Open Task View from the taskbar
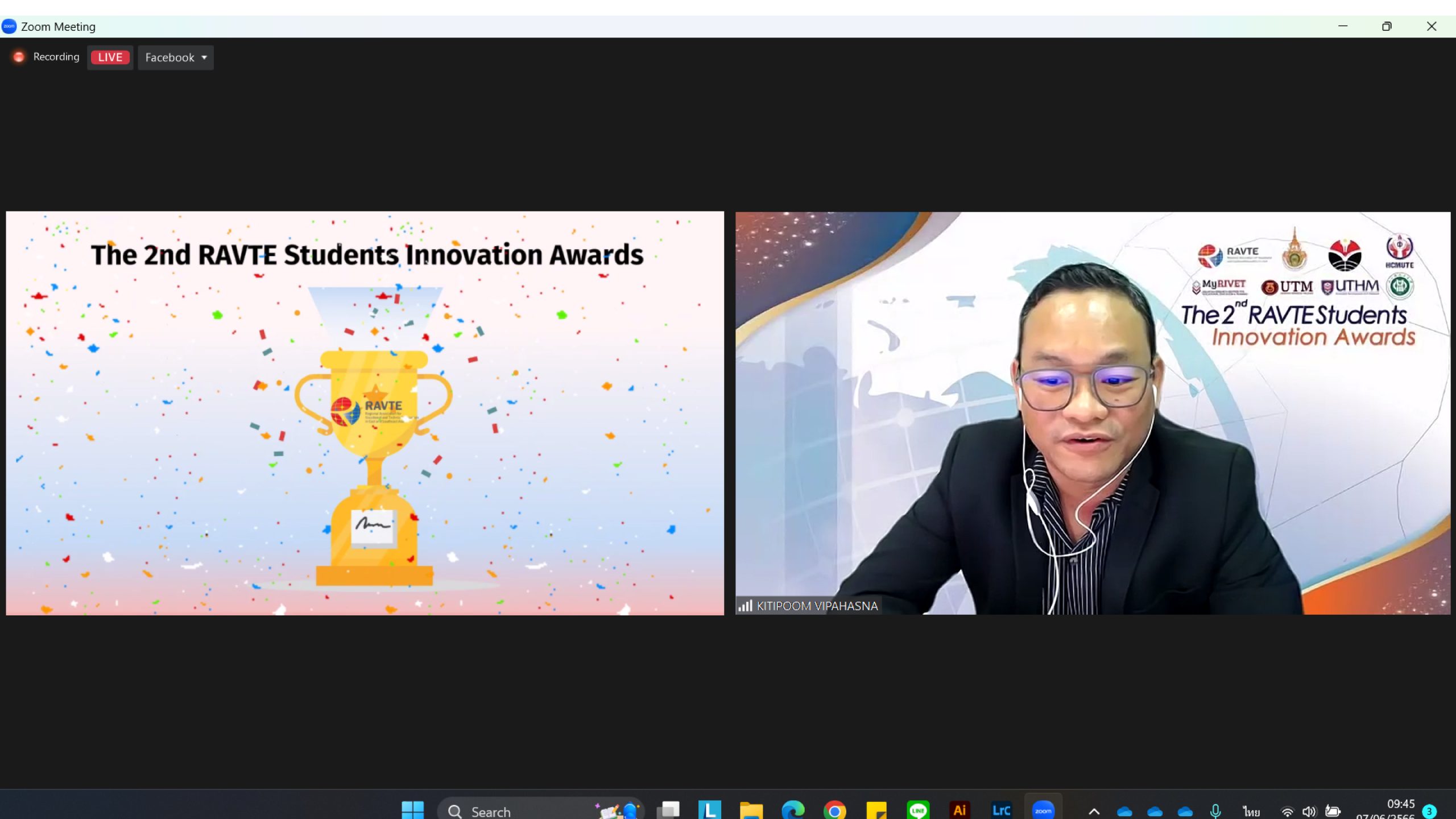This screenshot has width=1456, height=819. [668, 810]
